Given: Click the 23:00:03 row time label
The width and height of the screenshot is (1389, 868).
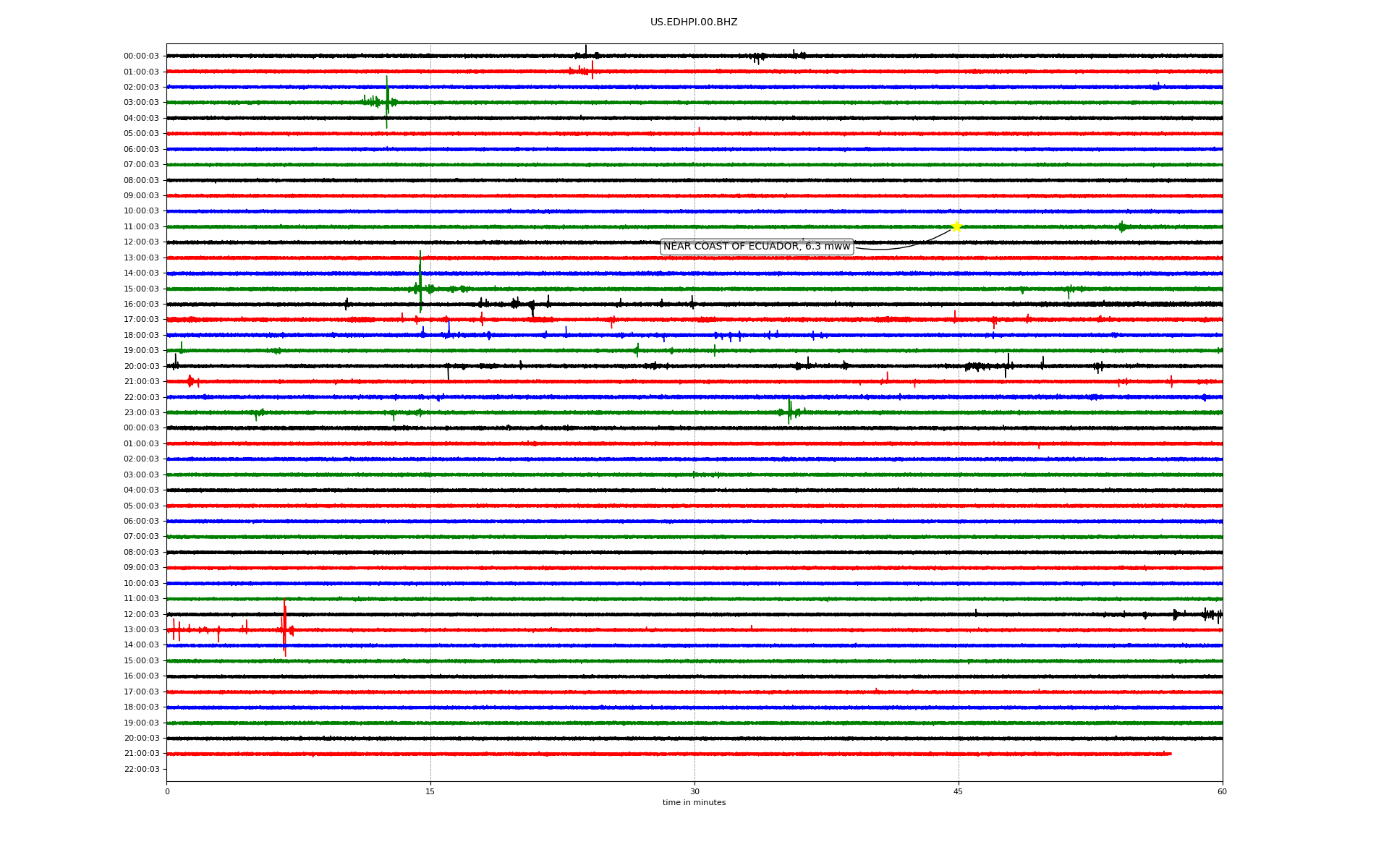Looking at the screenshot, I should click(x=141, y=413).
